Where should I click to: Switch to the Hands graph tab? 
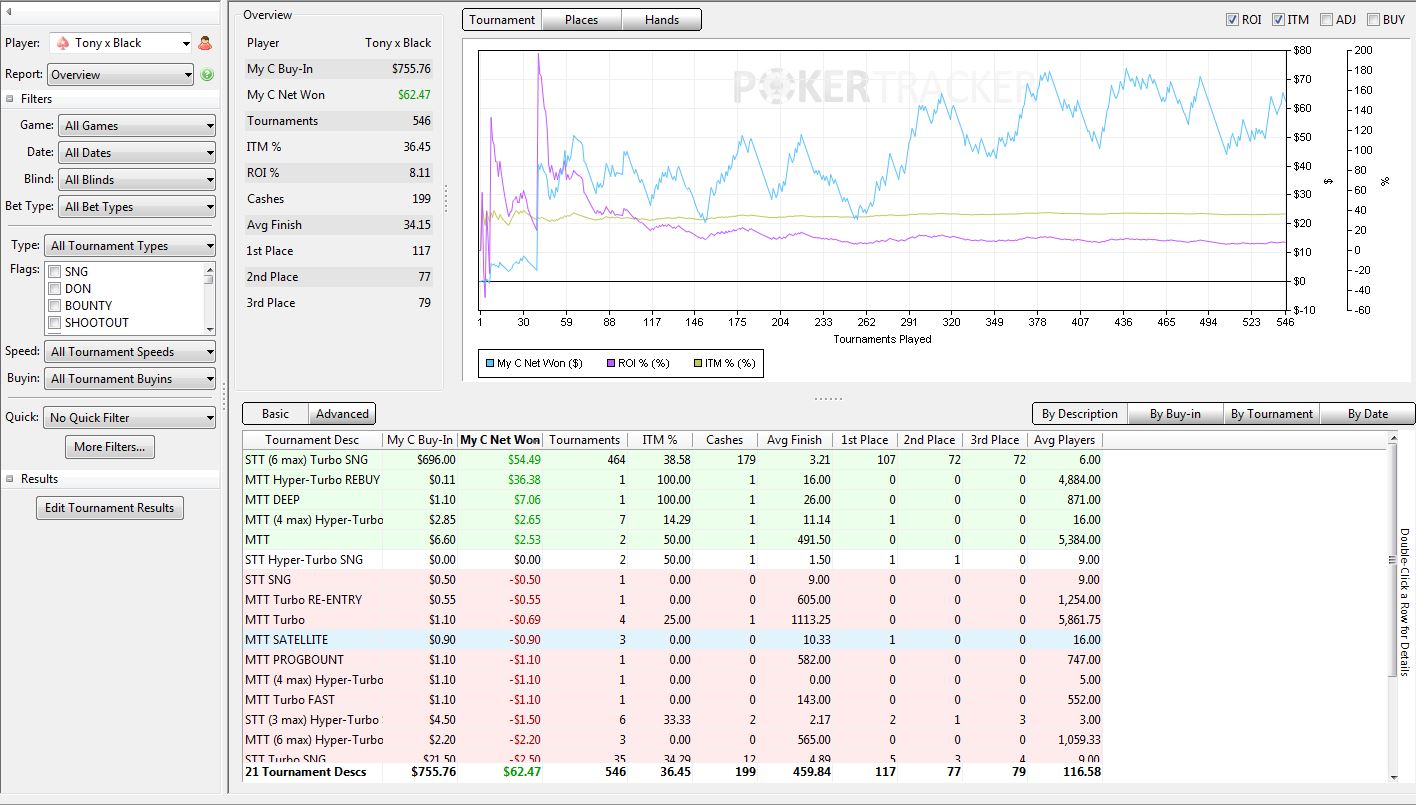pos(662,20)
